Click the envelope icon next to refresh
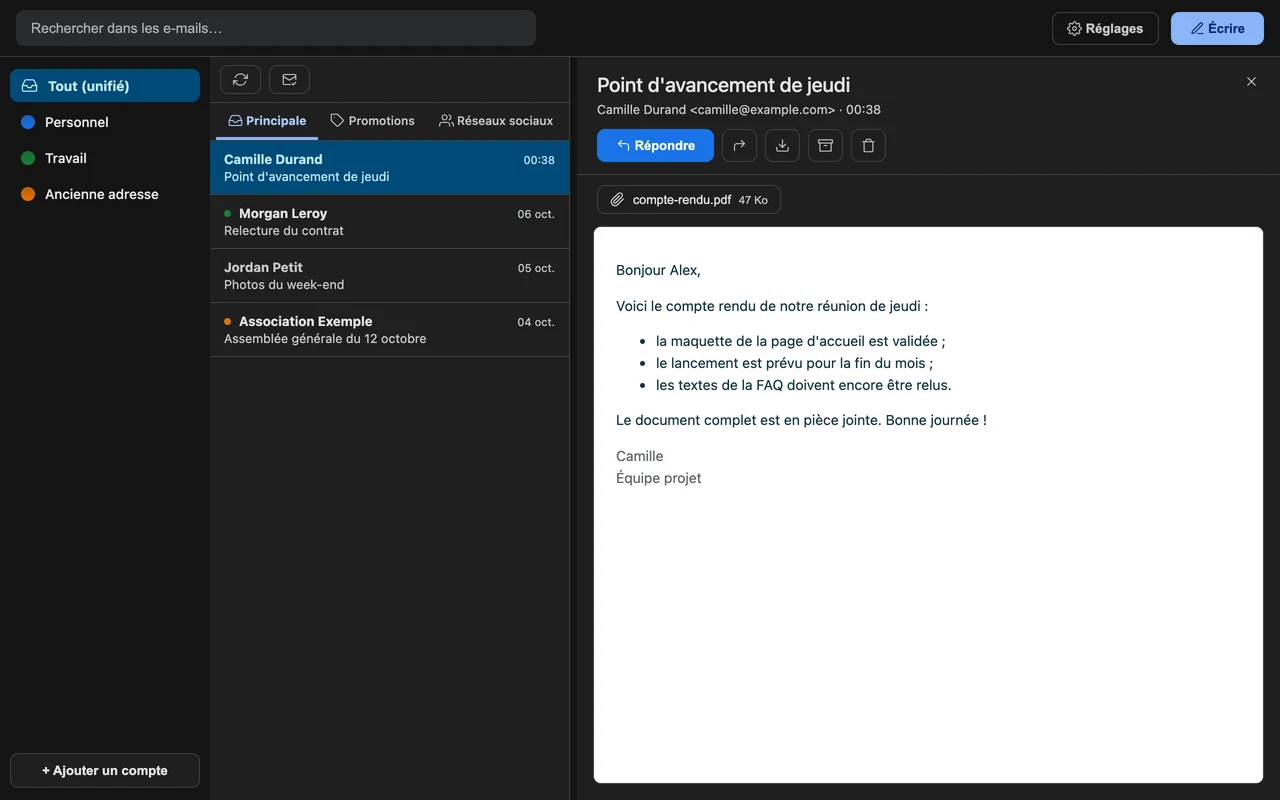The image size is (1280, 800). coord(289,79)
